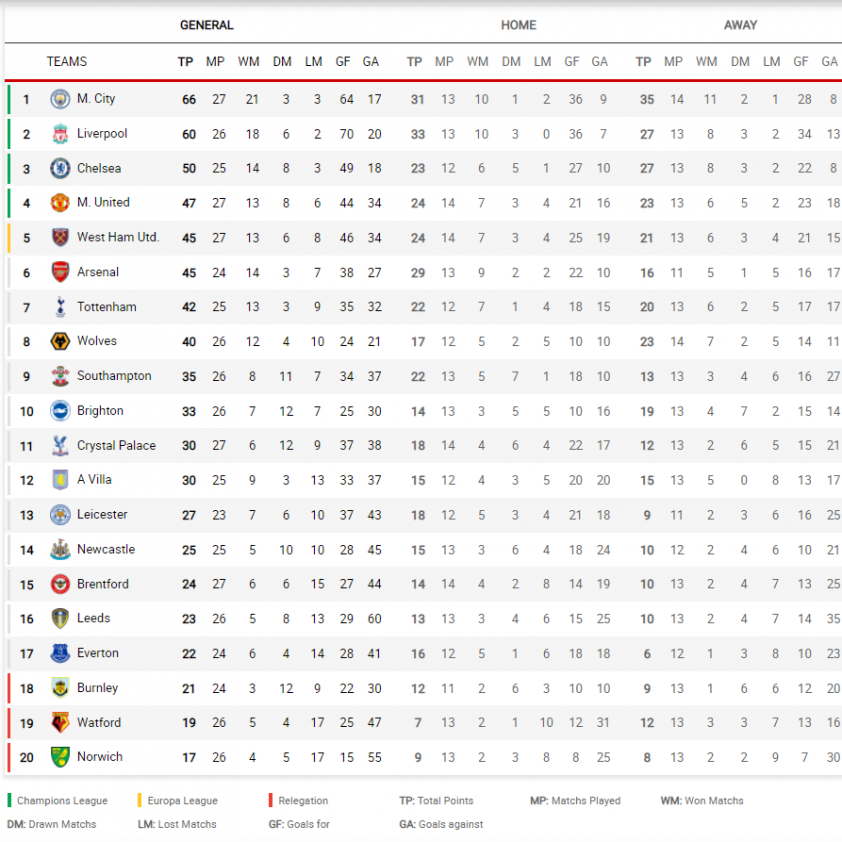This screenshot has height=842, width=842.
Task: Select the Watford club crest
Action: click(60, 723)
